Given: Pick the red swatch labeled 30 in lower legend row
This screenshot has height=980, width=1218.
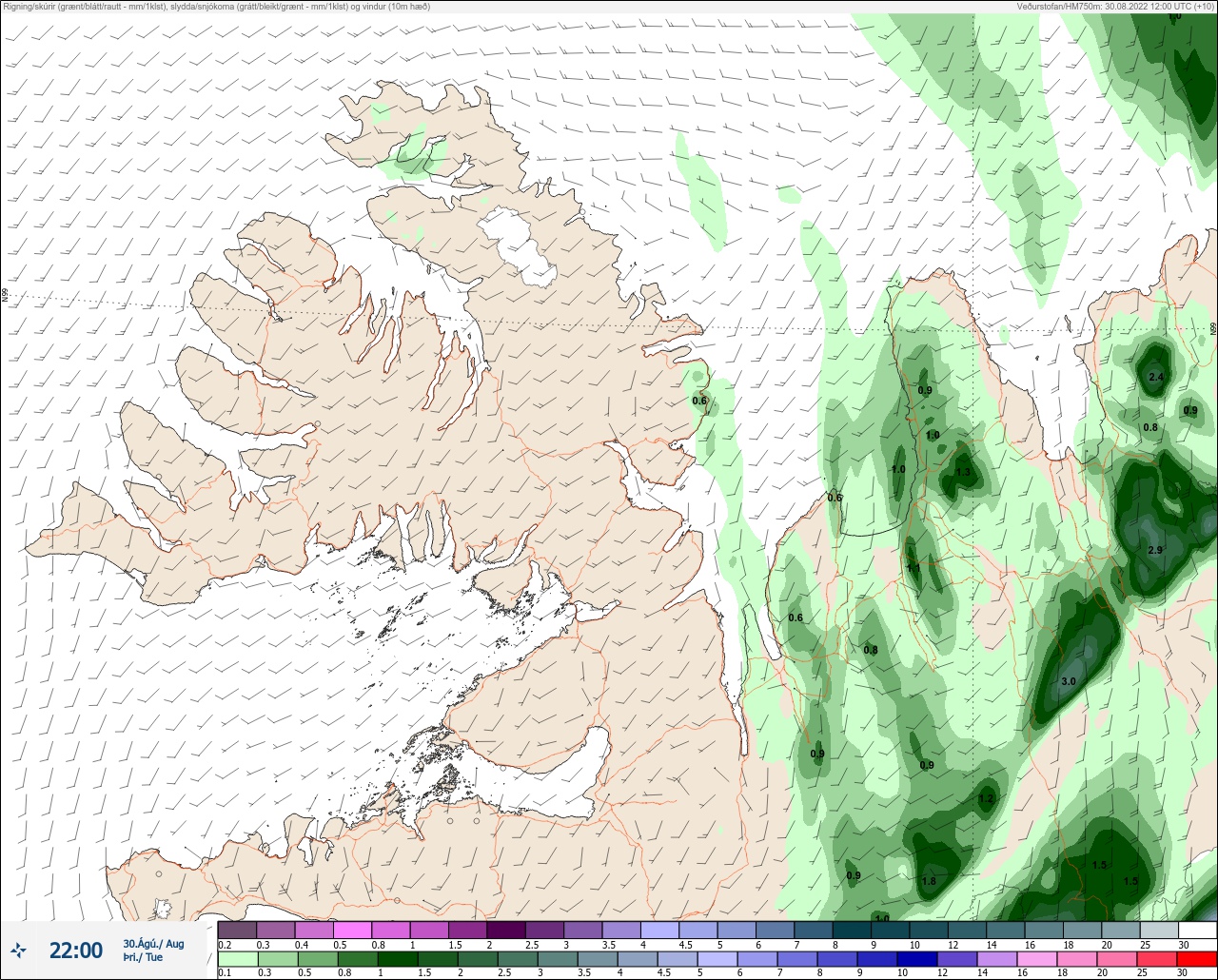Looking at the screenshot, I should tap(1196, 958).
